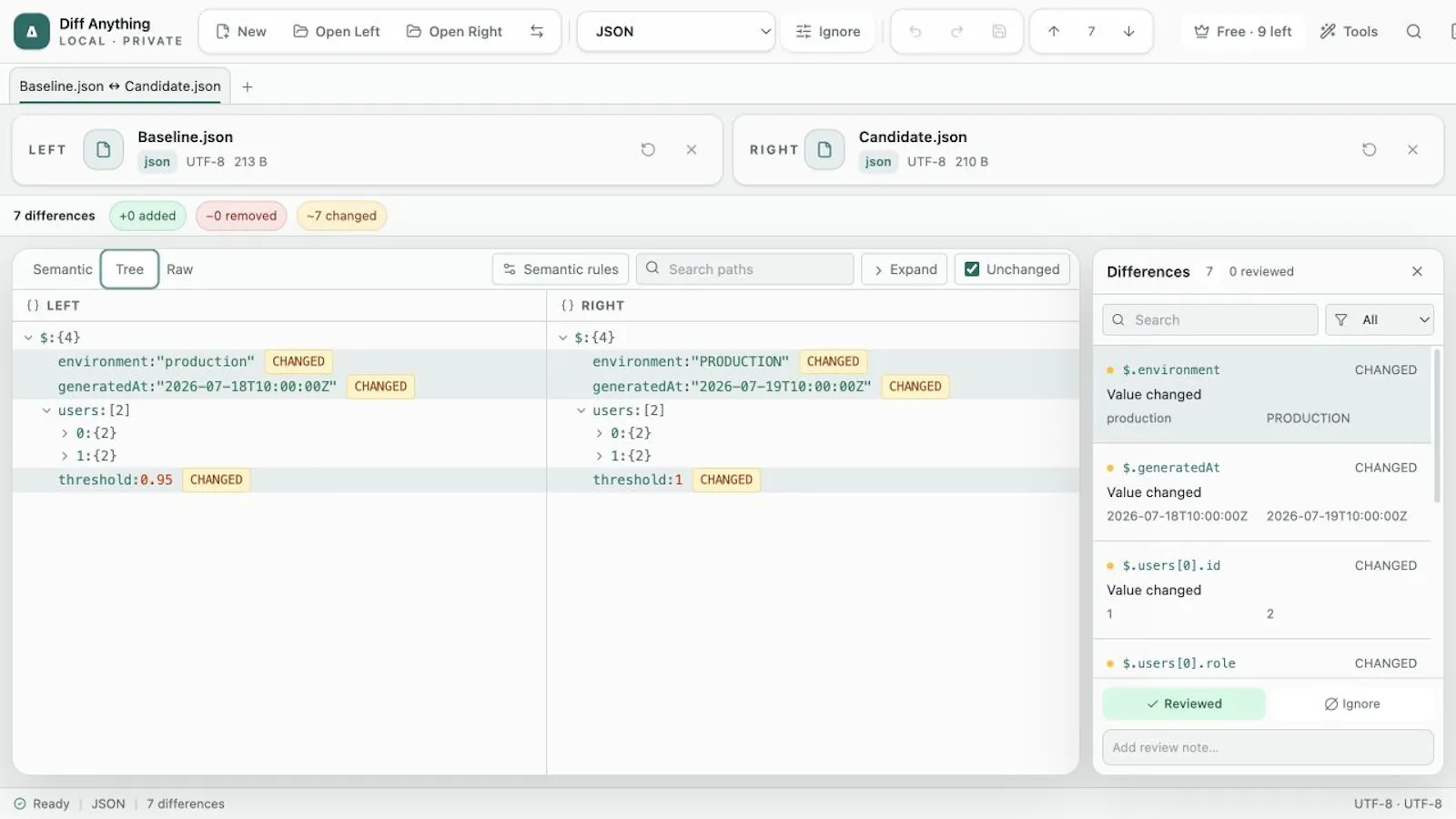
Task: Open the Ignore settings
Action: [828, 32]
